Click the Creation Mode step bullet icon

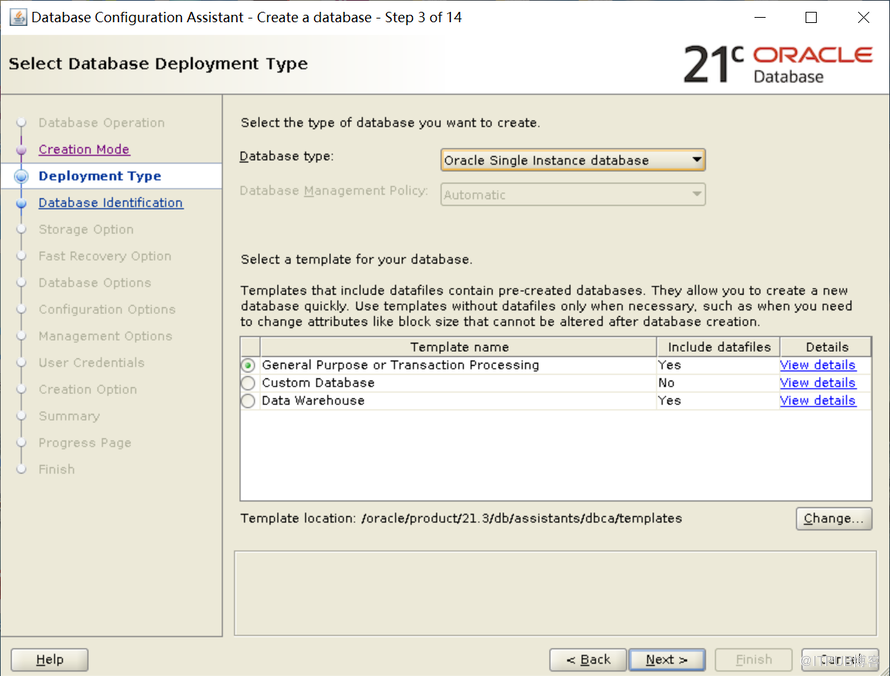coord(21,150)
